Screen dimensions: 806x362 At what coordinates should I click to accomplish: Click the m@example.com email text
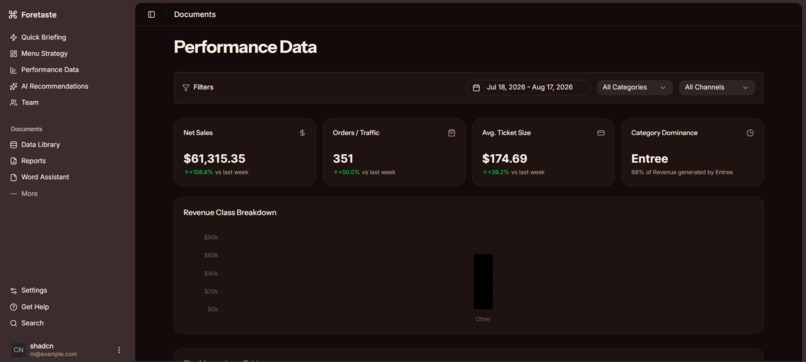point(53,354)
